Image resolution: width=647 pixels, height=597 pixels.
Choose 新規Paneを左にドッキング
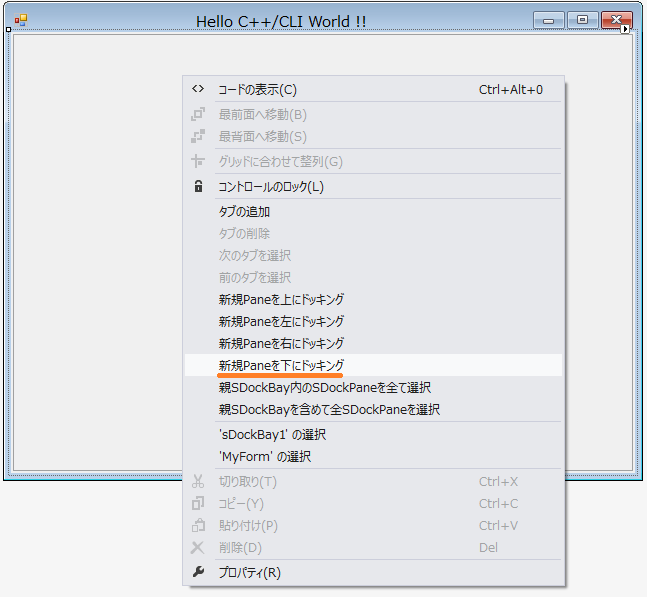(x=373, y=321)
